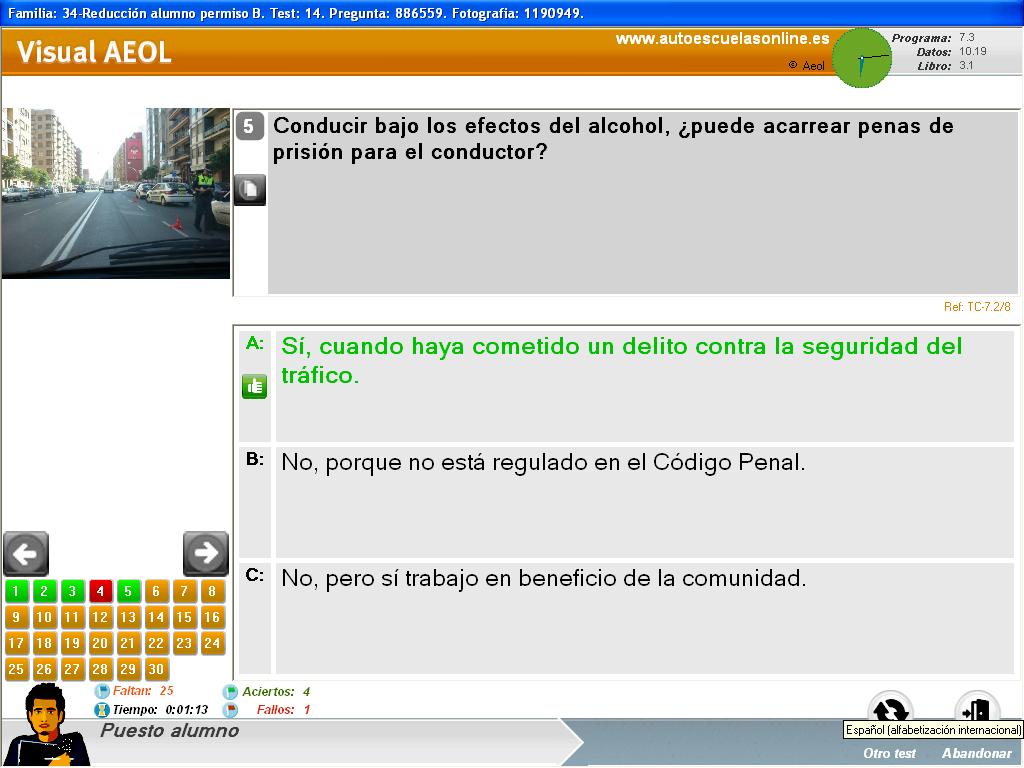Click the Aciertos green flag icon
1024x768 pixels.
click(x=231, y=692)
